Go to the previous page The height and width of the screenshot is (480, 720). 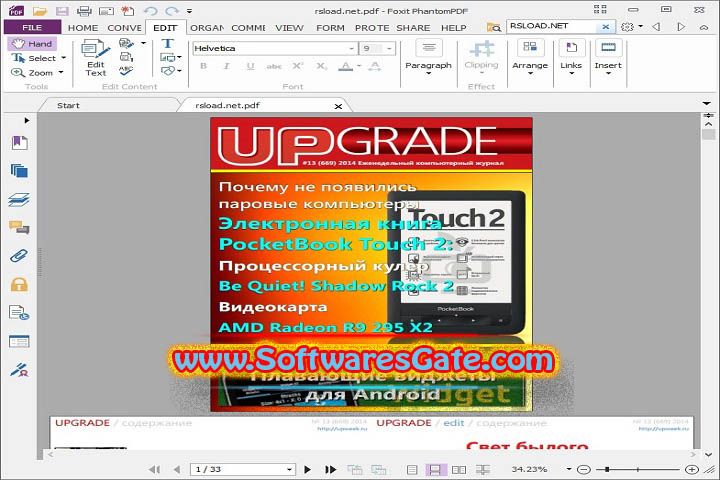pyautogui.click(x=177, y=469)
